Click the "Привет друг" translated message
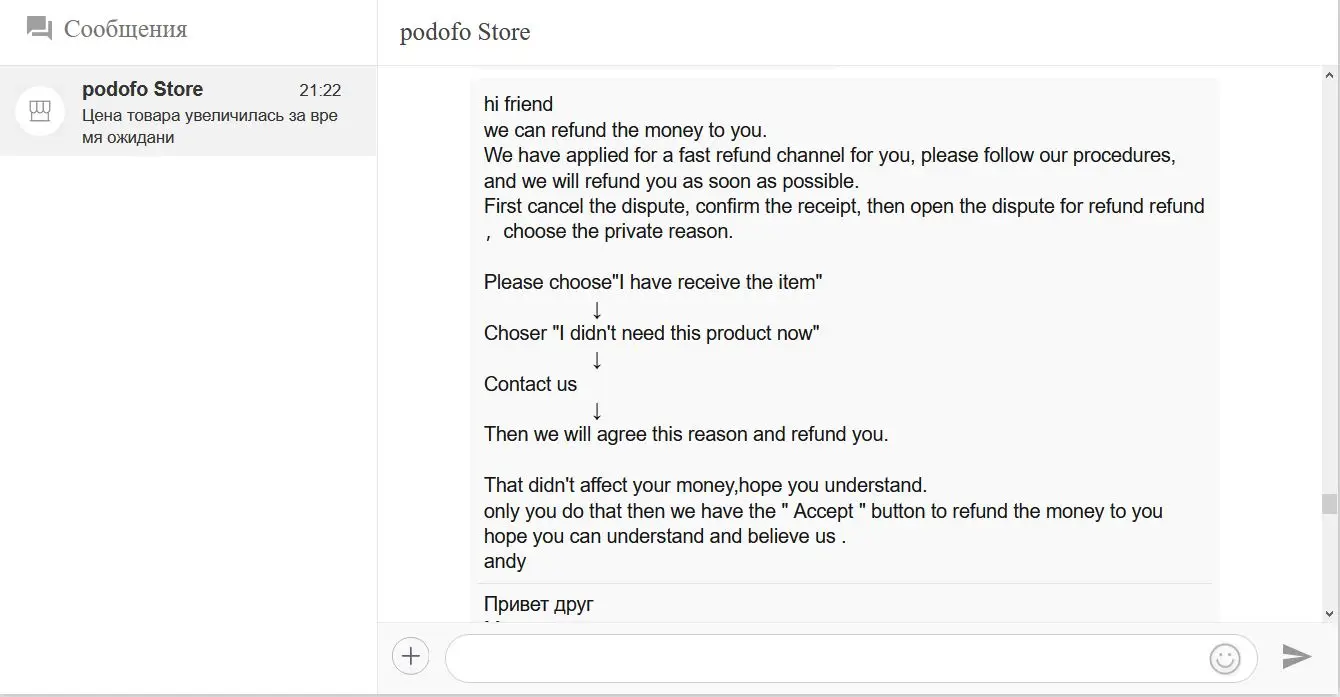Image resolution: width=1340 pixels, height=697 pixels. [x=538, y=604]
